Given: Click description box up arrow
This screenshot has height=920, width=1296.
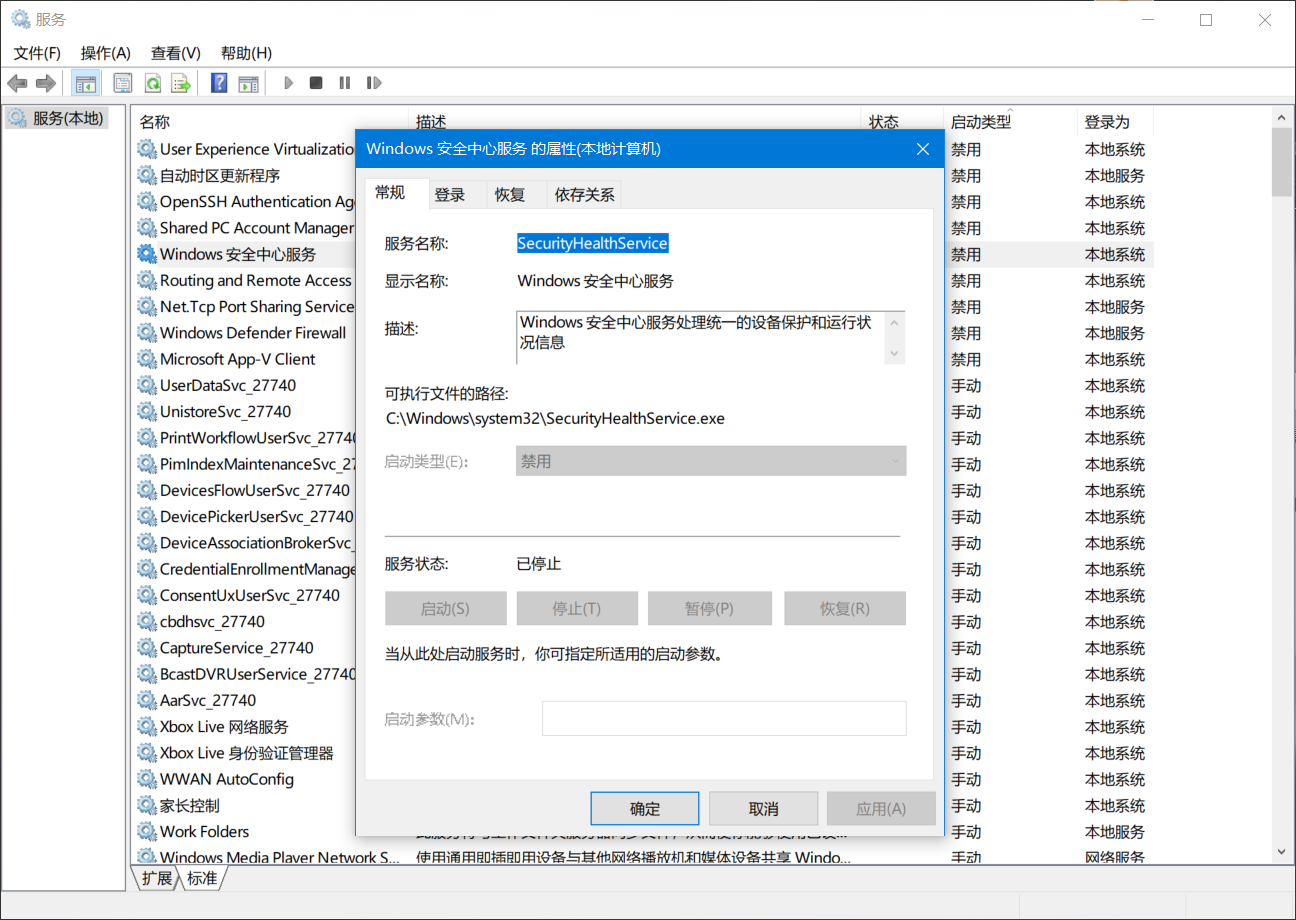Looking at the screenshot, I should tap(894, 323).
